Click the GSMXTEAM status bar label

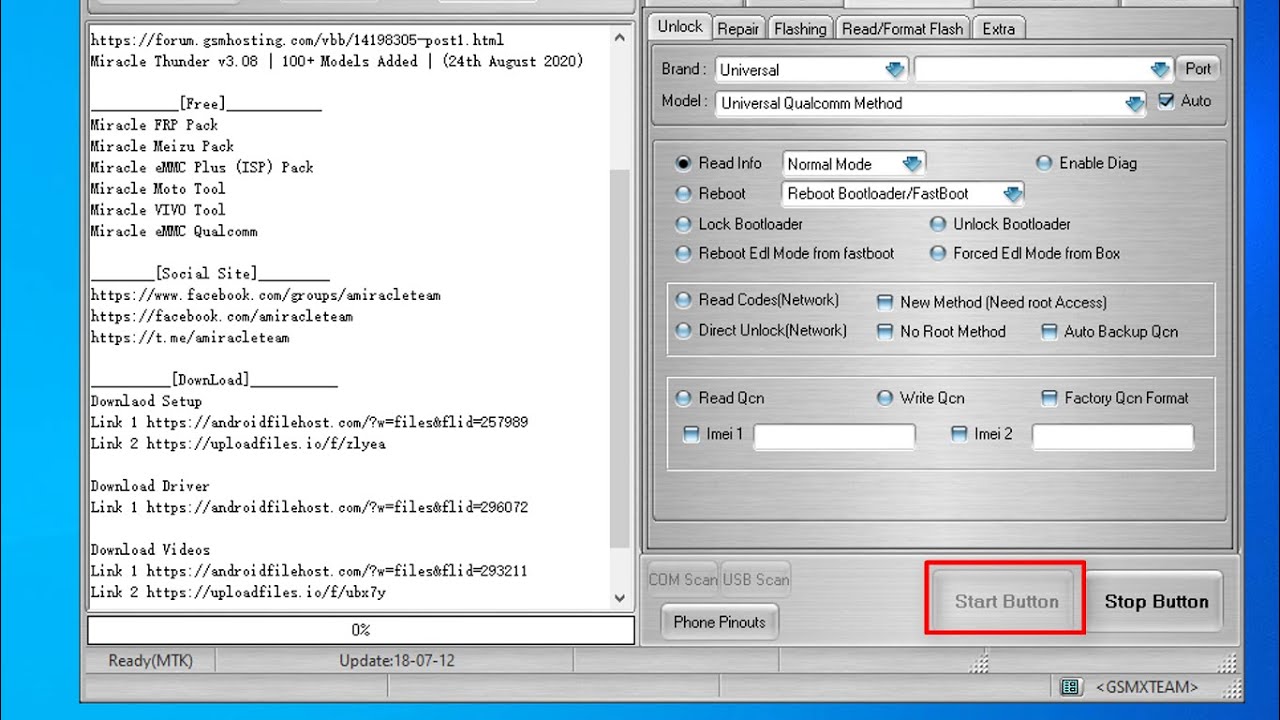click(1146, 687)
